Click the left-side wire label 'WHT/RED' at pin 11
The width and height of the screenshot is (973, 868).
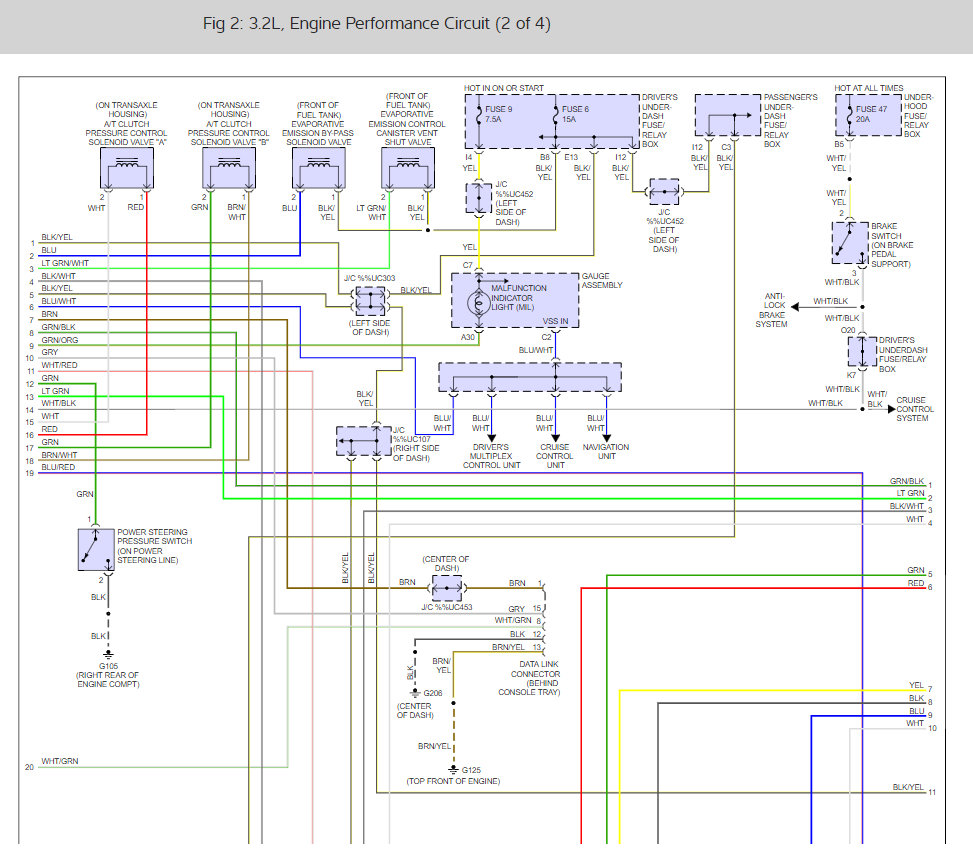click(x=60, y=365)
